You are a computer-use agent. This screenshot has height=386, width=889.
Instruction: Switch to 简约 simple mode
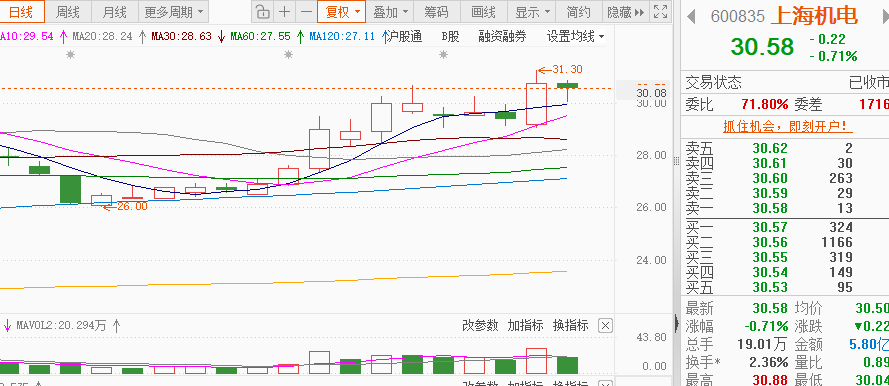point(578,12)
